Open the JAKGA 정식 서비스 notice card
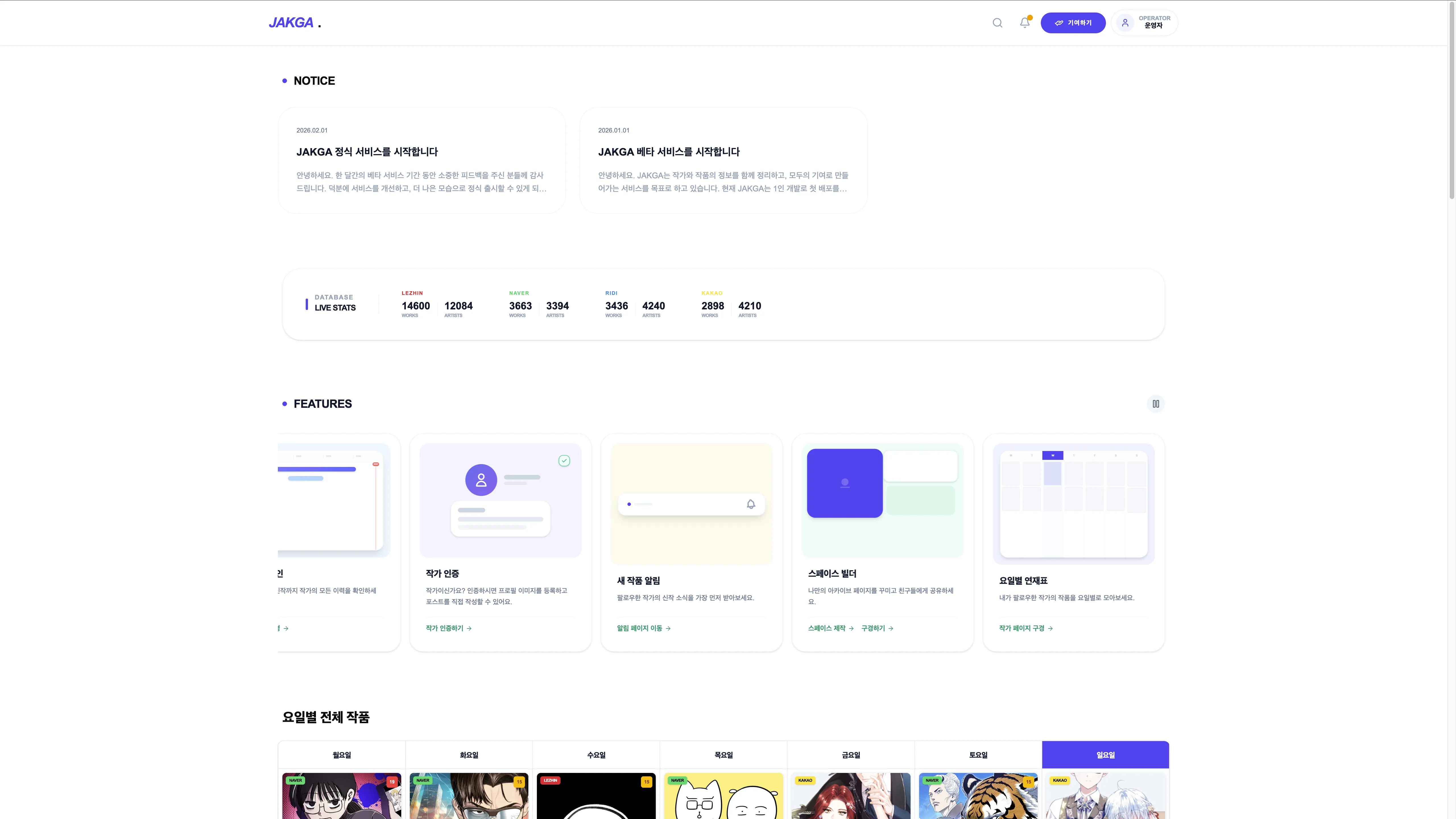Image resolution: width=1456 pixels, height=819 pixels. 422,160
